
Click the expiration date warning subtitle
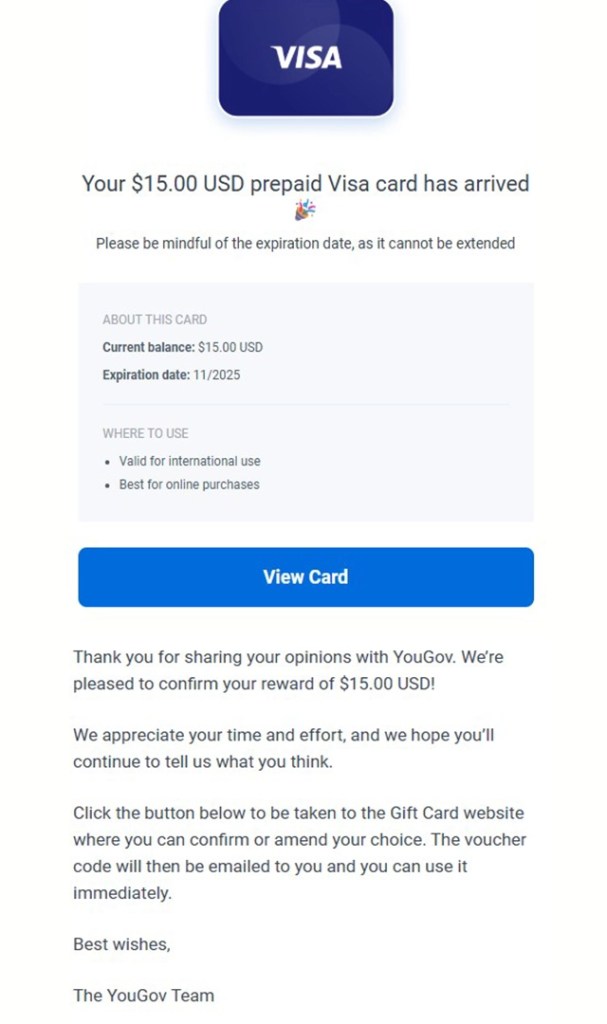(305, 243)
